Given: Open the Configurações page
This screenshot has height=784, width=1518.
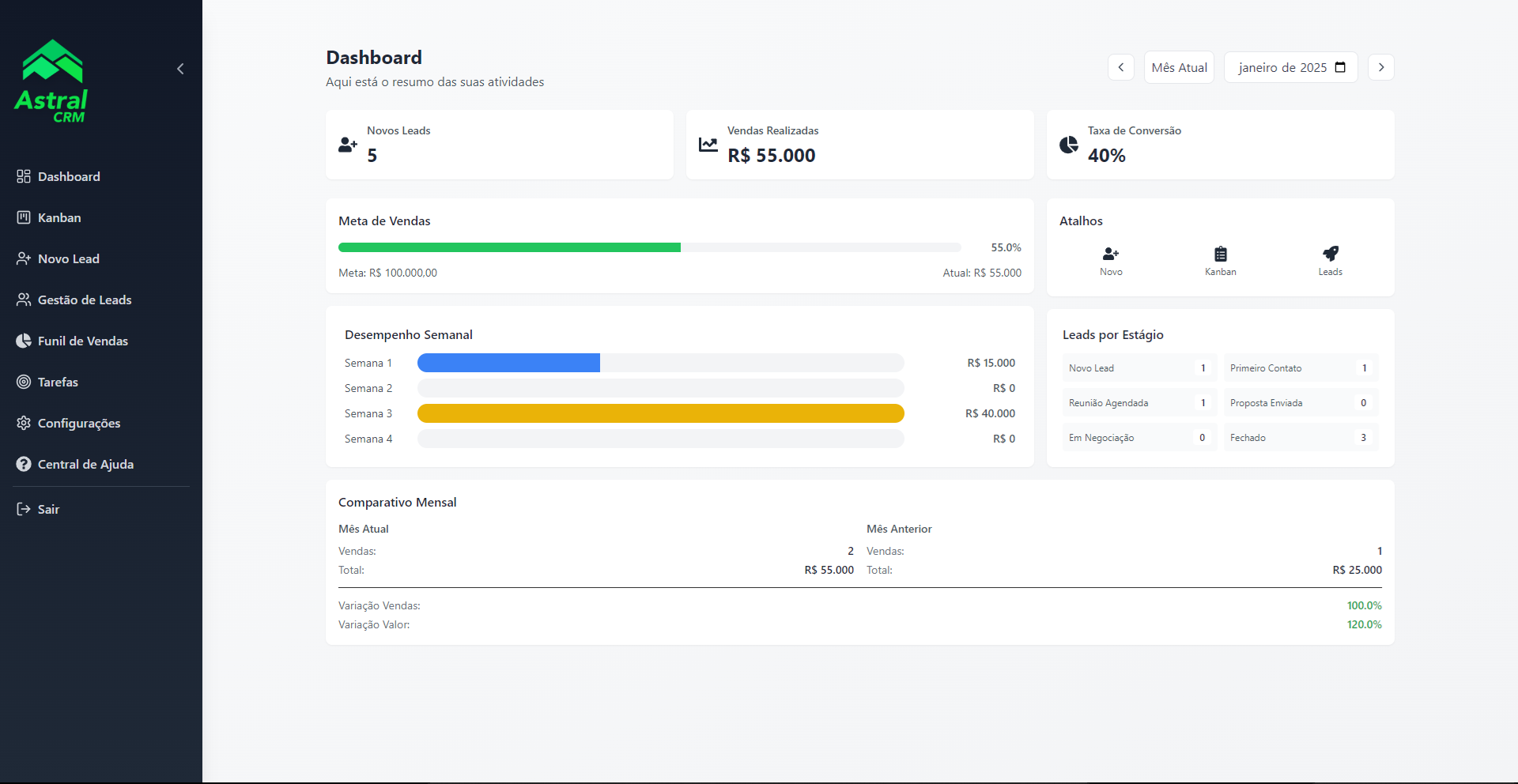Looking at the screenshot, I should (x=78, y=423).
